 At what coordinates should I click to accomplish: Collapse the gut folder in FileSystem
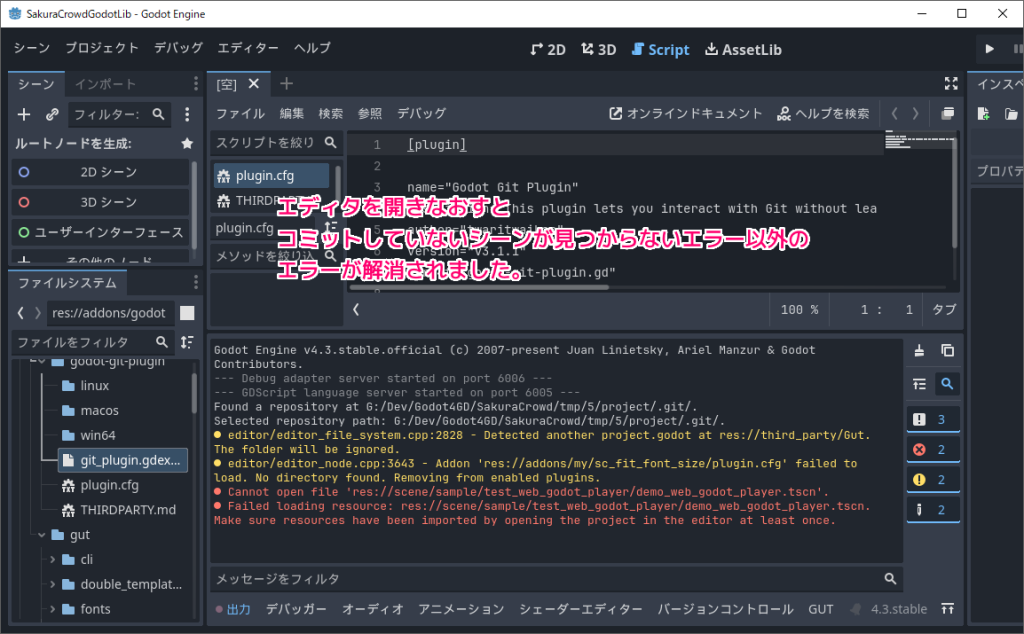tap(40, 534)
